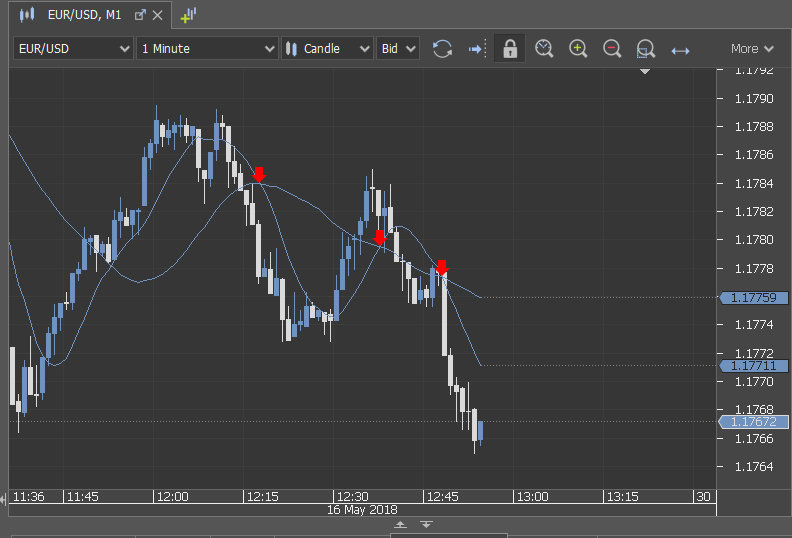Open the Bid price type dropdown
Image resolution: width=792 pixels, height=538 pixels.
pos(398,48)
